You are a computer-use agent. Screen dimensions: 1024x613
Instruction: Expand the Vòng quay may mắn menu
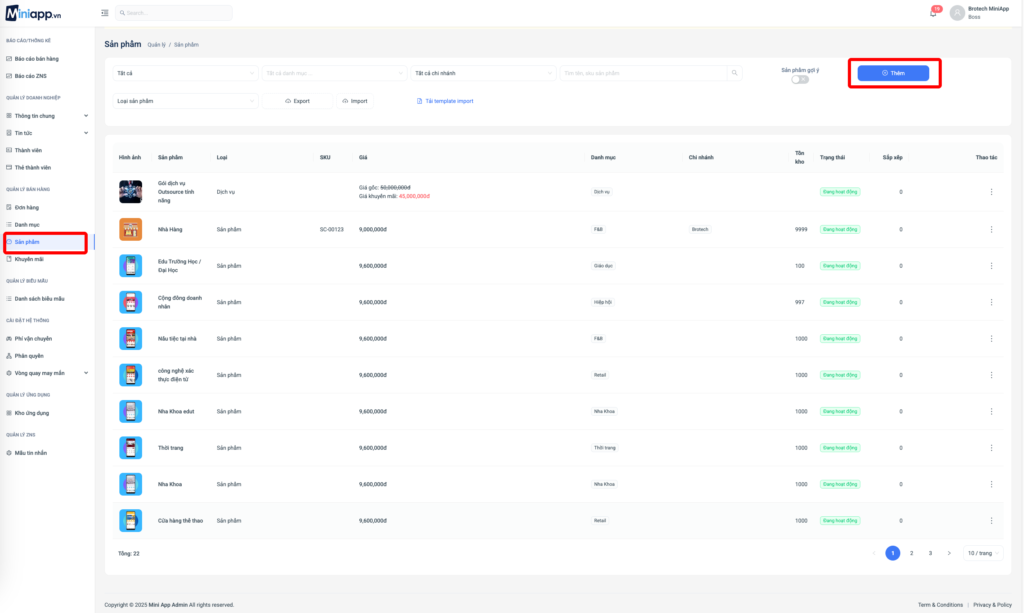pos(47,373)
